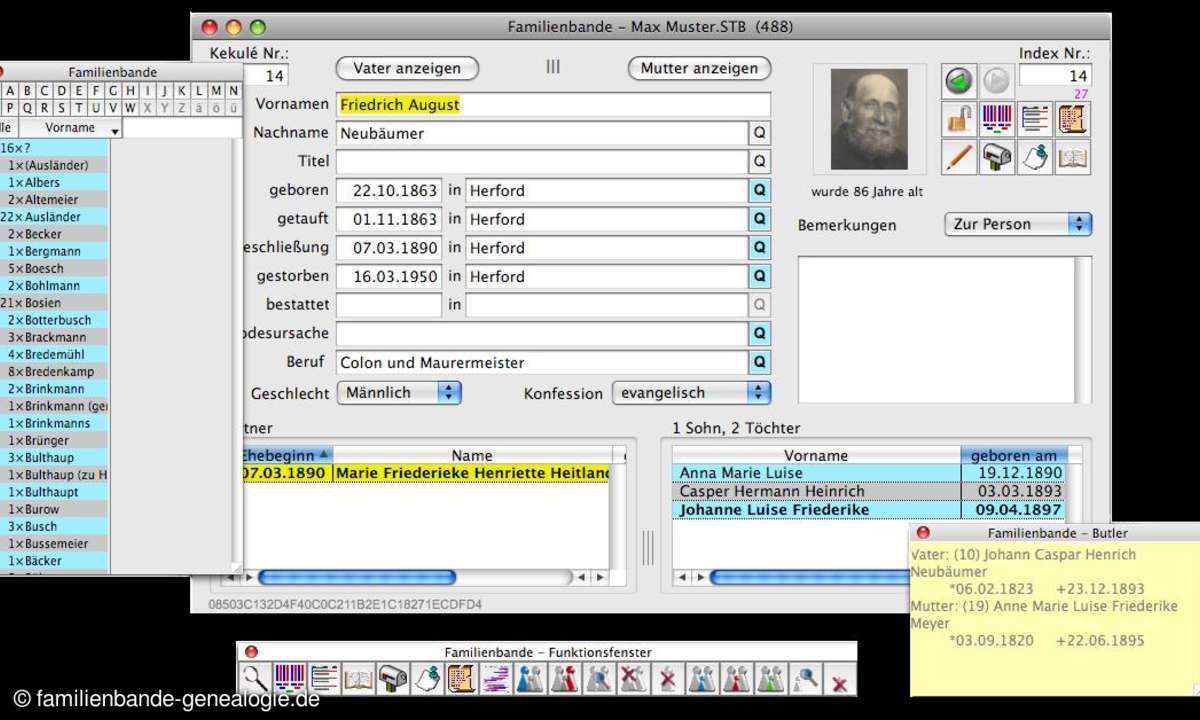Open the pinned note icon in main window
Viewport: 1200px width, 720px height.
tap(1035, 157)
